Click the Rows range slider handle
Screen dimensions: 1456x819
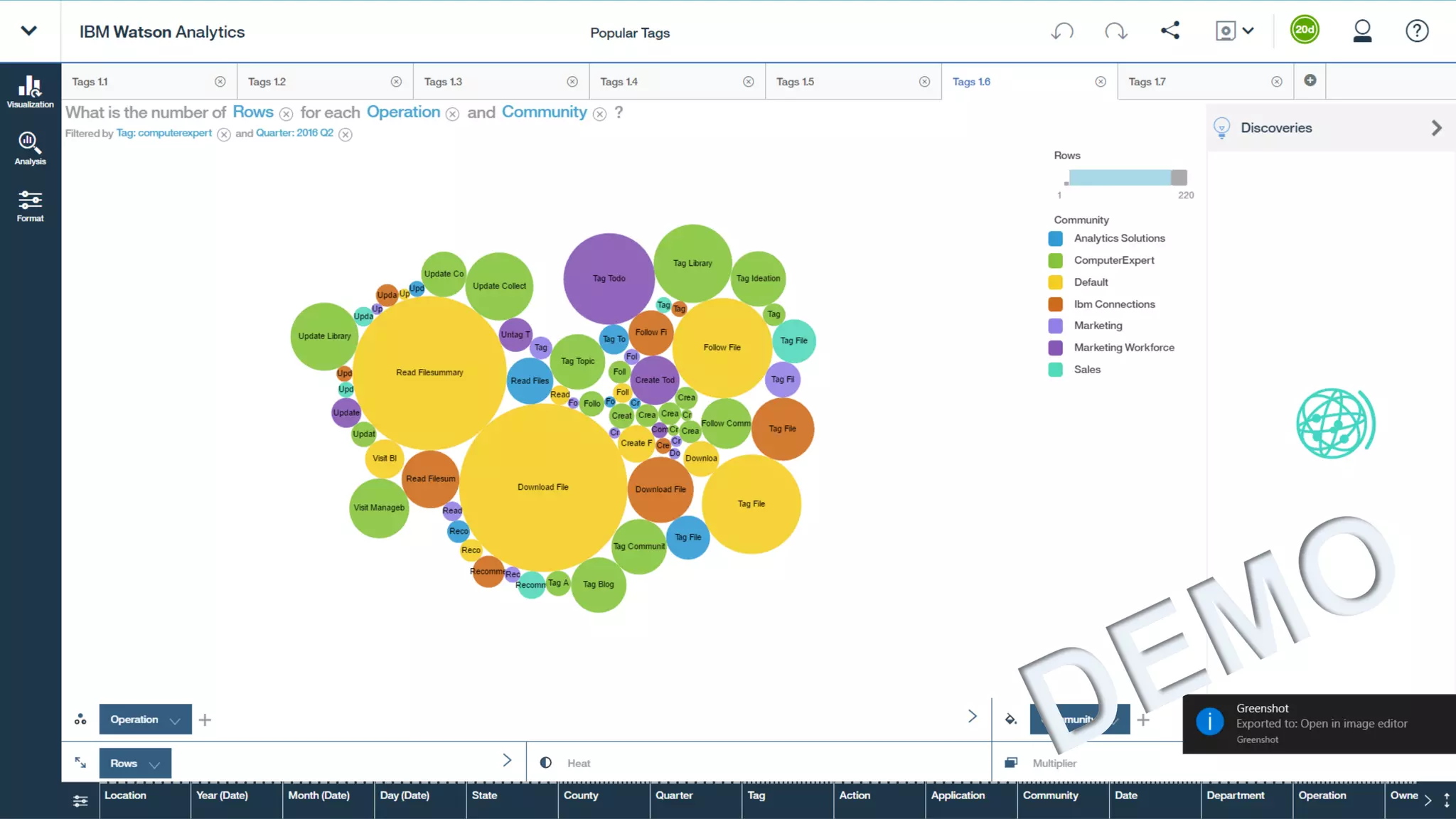[x=1179, y=178]
